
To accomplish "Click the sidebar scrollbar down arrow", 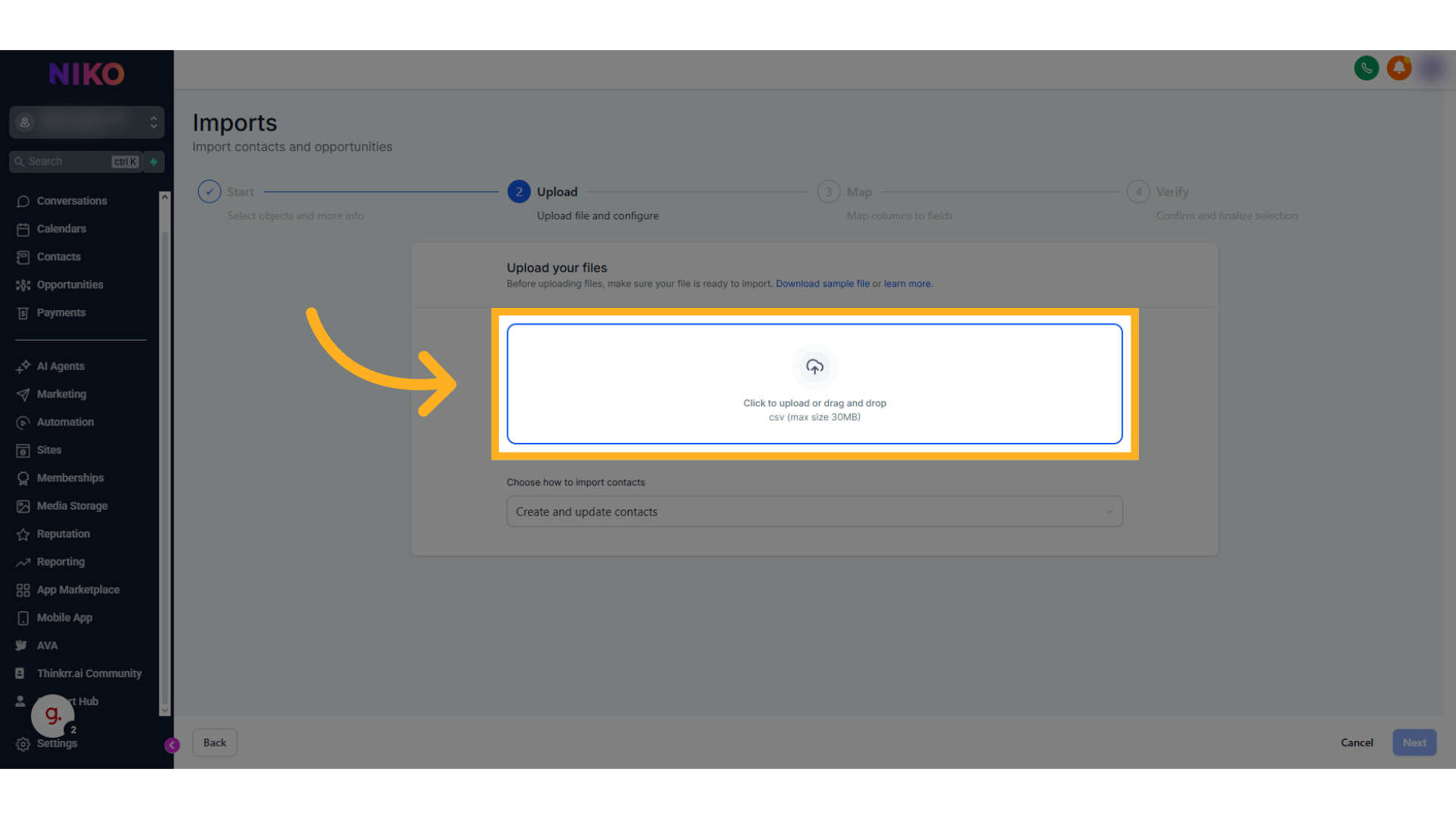I will click(x=165, y=711).
